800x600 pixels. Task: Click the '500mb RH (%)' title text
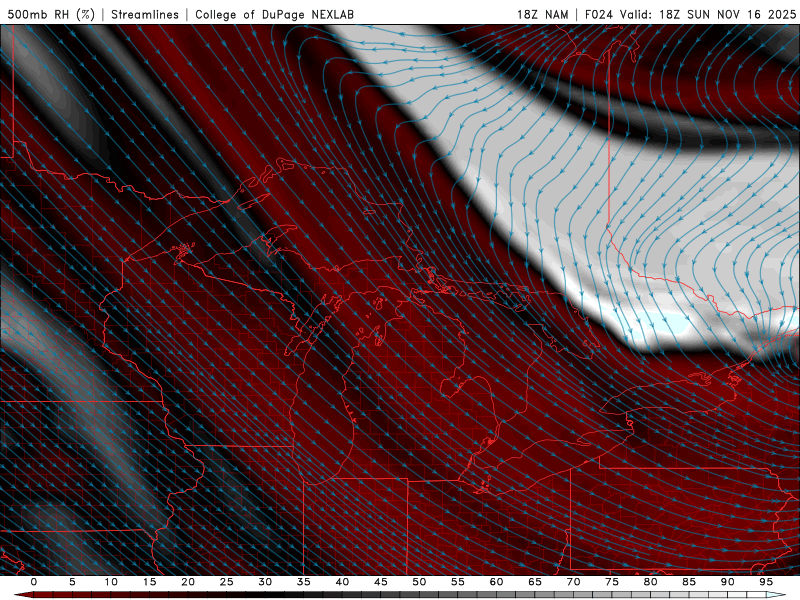coord(51,14)
